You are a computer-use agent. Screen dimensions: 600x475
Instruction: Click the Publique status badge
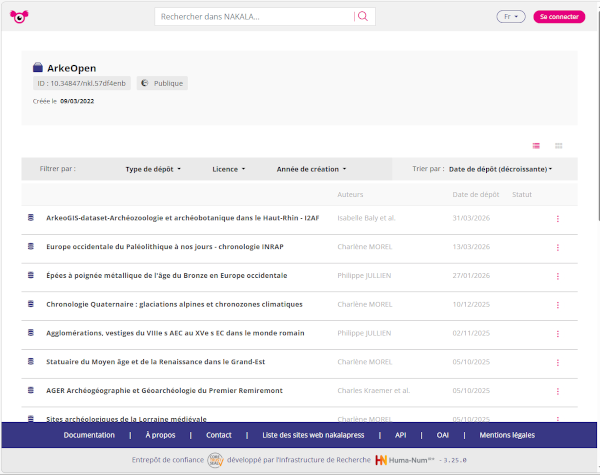pos(162,83)
